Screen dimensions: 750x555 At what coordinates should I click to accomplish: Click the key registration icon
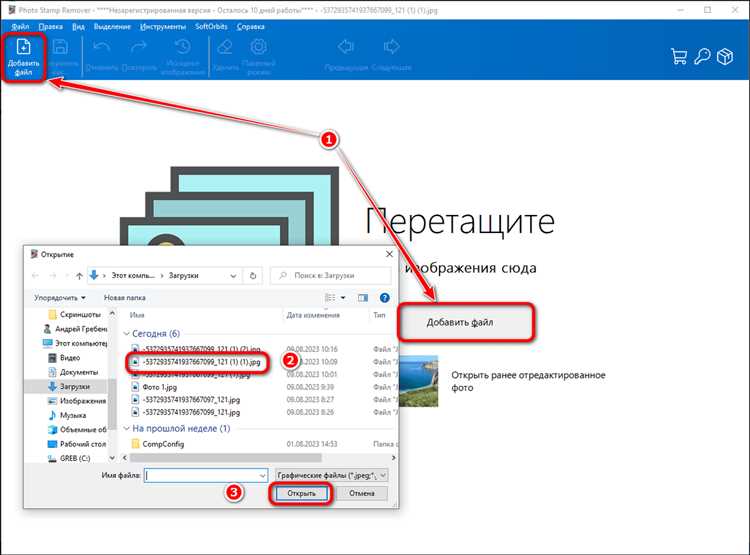(702, 56)
